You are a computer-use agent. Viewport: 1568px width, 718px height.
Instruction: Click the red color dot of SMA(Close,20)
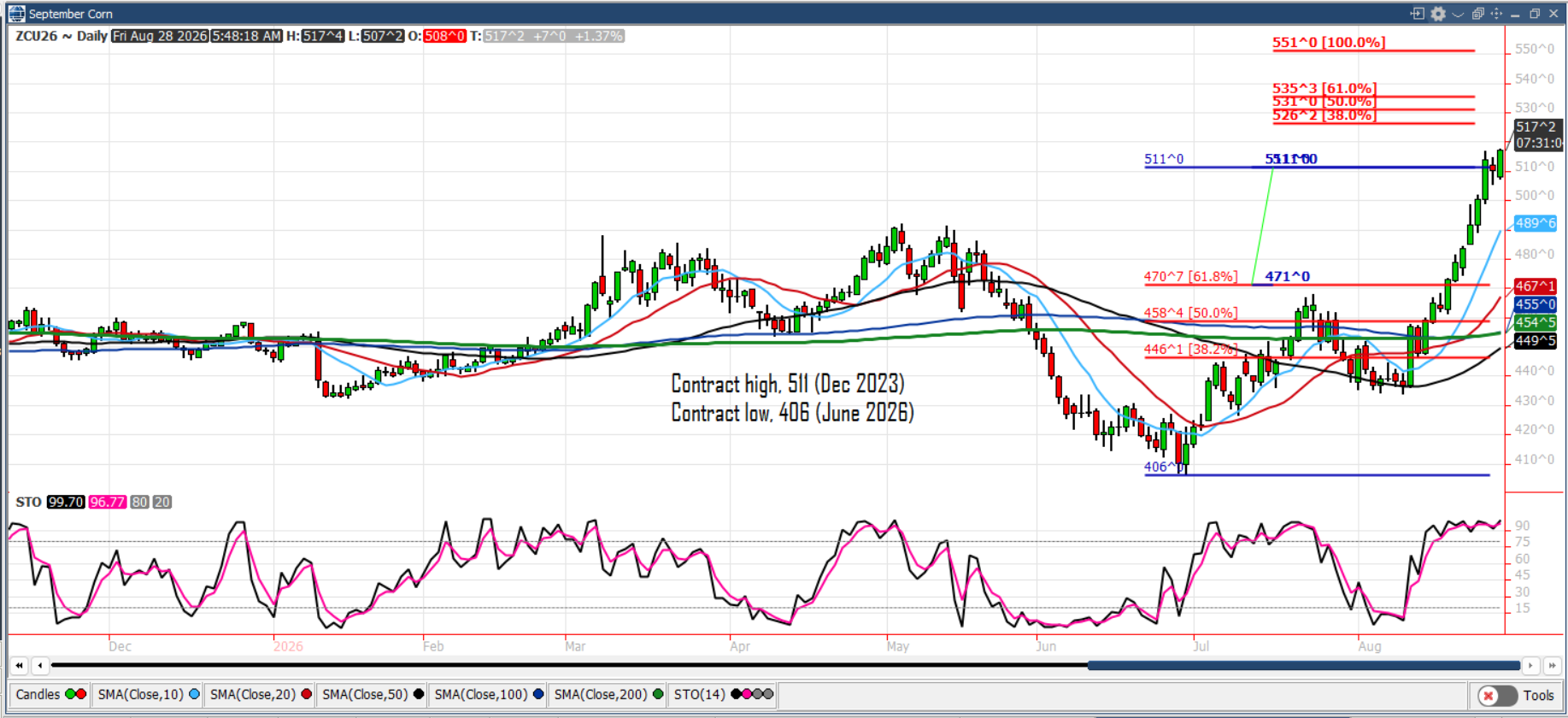click(306, 694)
